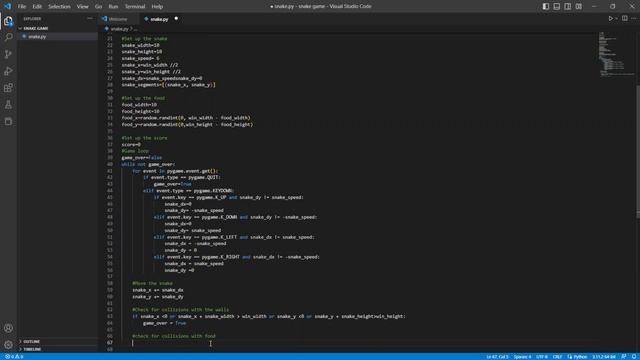Open the Search view in activity bar
The width and height of the screenshot is (640, 360).
click(8, 38)
